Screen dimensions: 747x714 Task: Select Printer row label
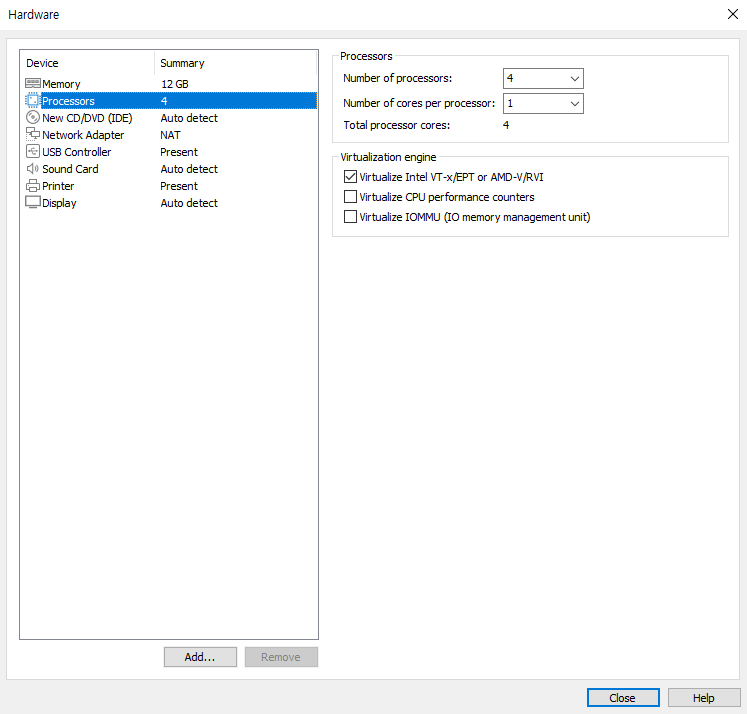(x=58, y=186)
